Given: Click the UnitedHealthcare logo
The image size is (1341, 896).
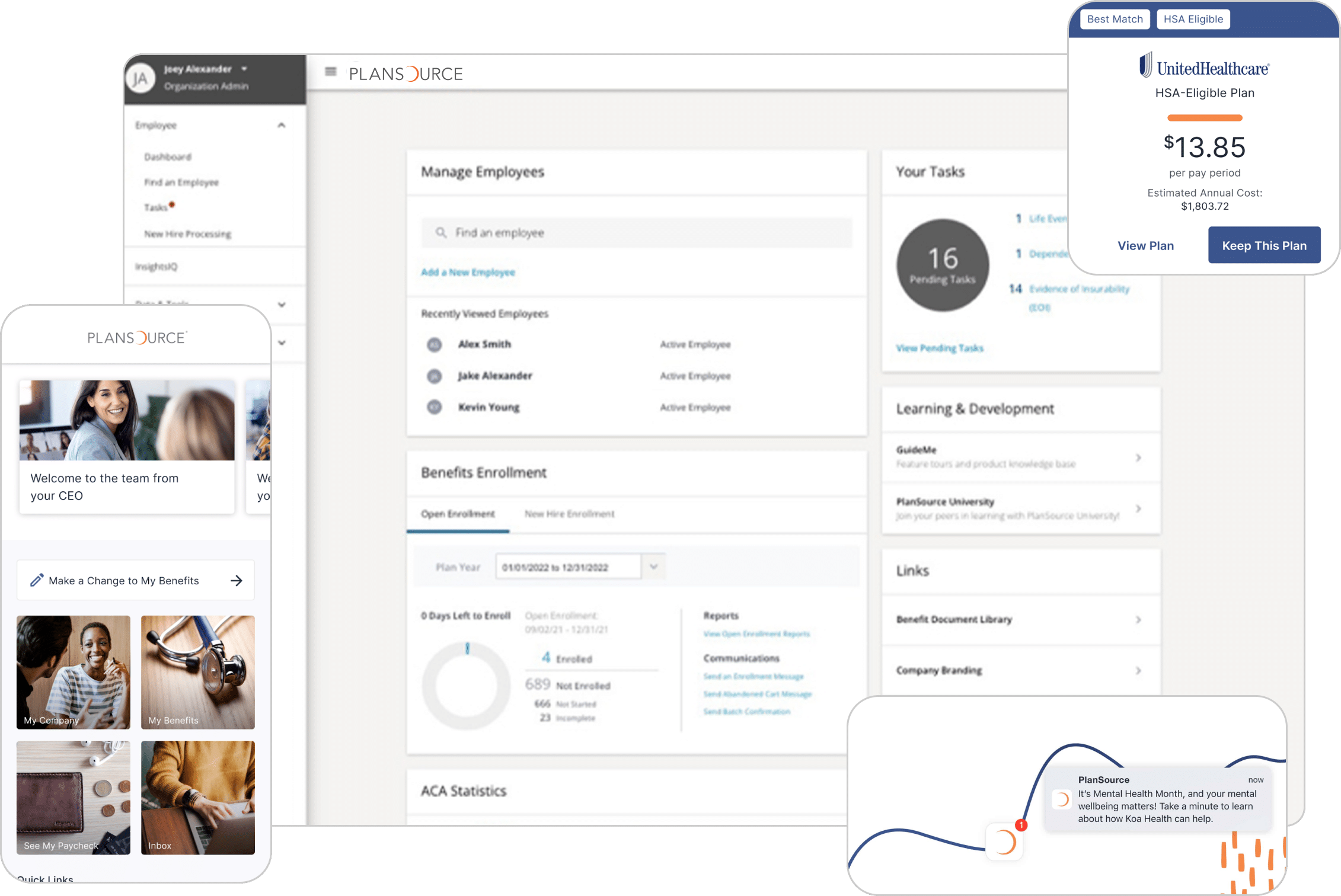Looking at the screenshot, I should 1204,66.
